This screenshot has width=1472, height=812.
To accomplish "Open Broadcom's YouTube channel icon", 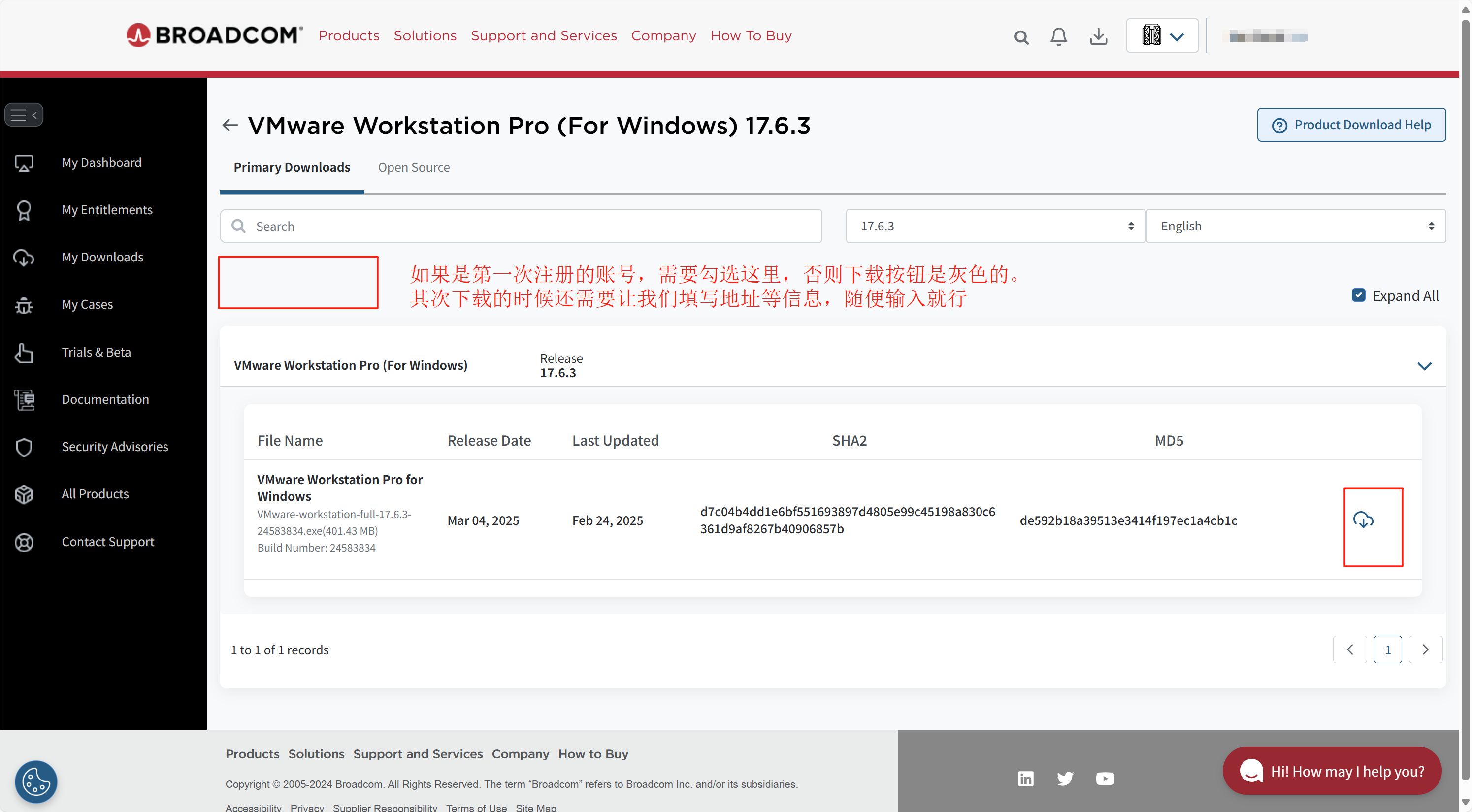I will (x=1105, y=779).
